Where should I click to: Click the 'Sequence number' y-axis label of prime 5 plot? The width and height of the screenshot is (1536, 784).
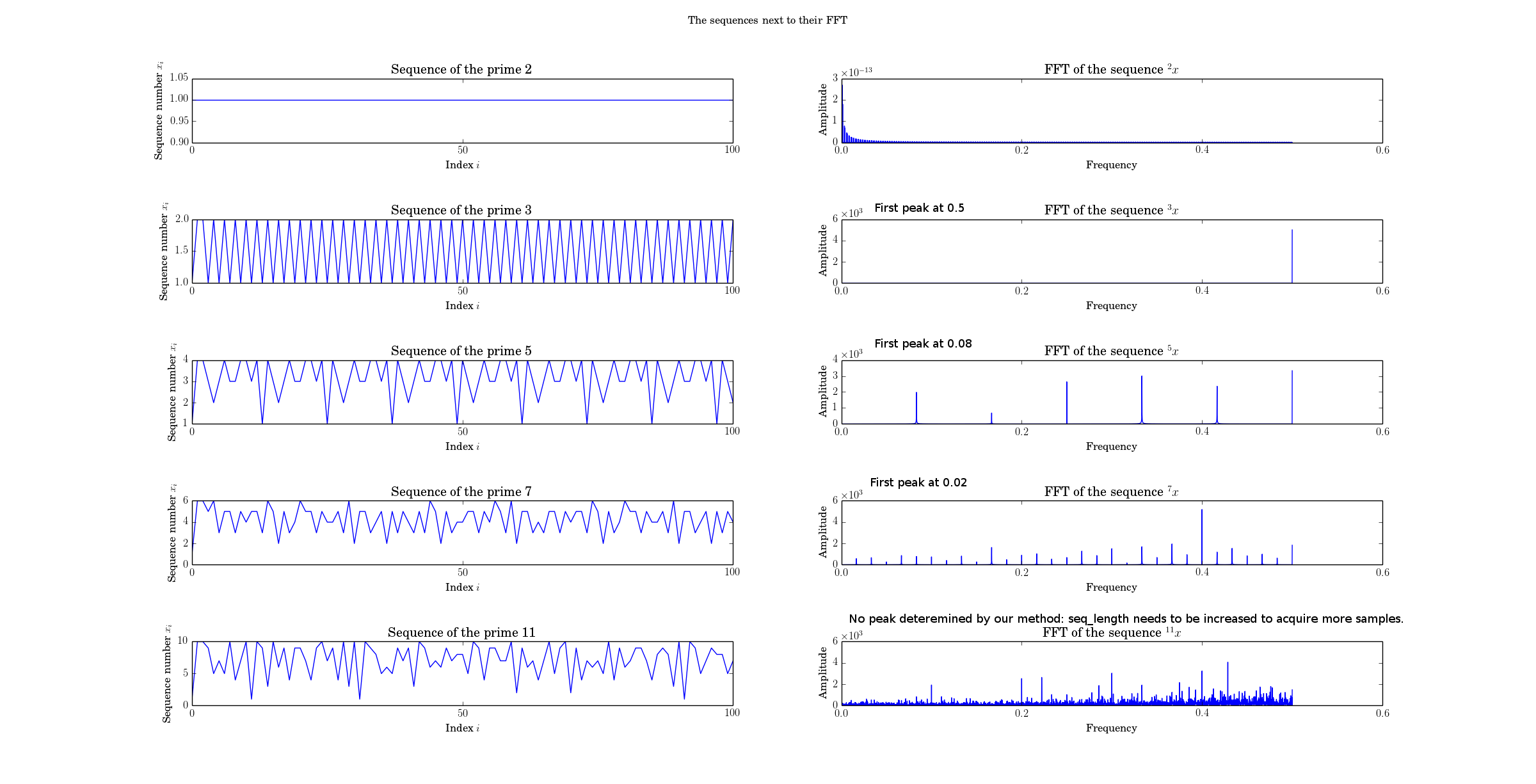(x=172, y=392)
